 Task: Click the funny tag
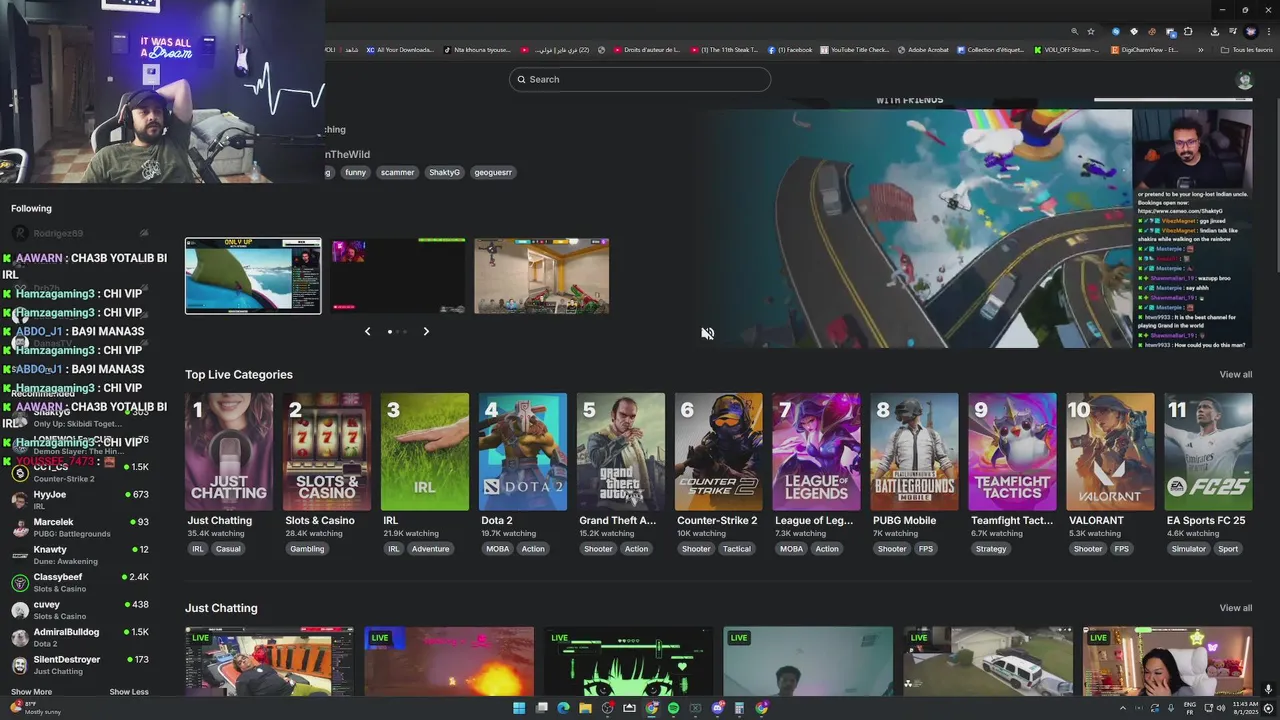[x=355, y=172]
